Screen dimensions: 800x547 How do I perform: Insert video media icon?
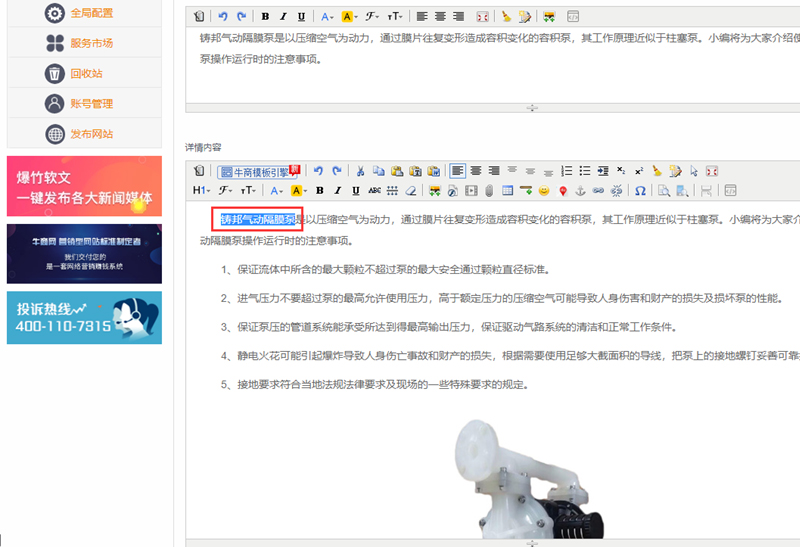tap(471, 190)
